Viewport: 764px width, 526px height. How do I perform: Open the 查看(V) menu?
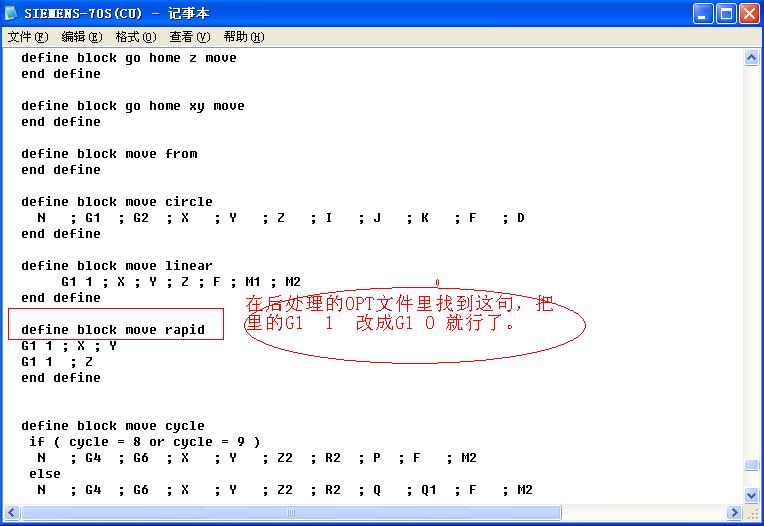point(190,37)
